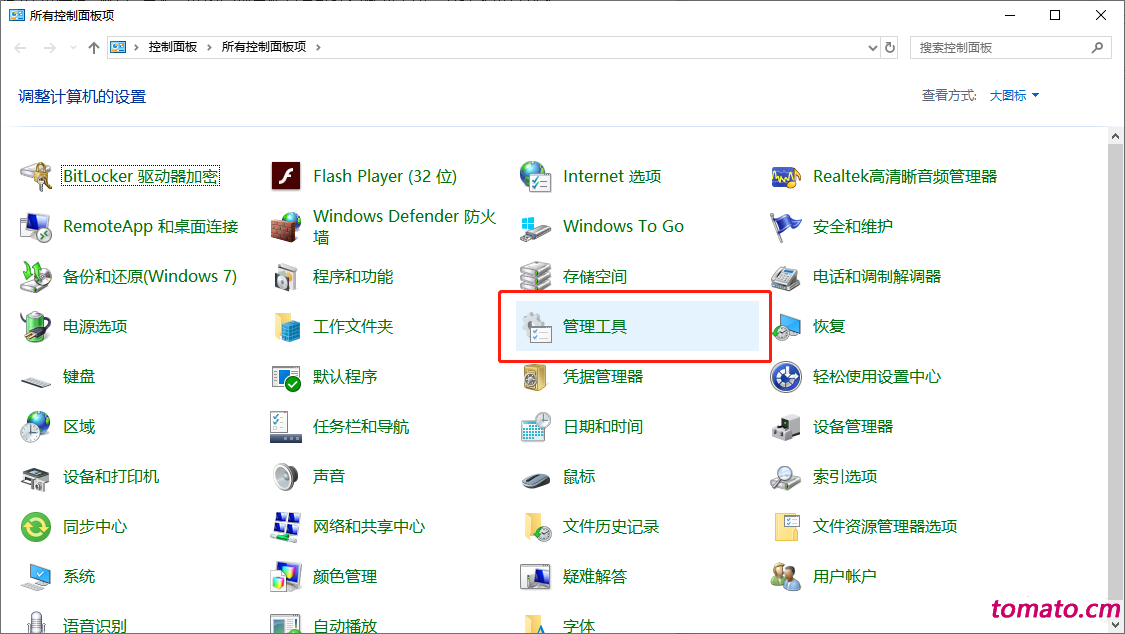Focus the 搜索控制面板 search box
1125x634 pixels.
(1011, 48)
